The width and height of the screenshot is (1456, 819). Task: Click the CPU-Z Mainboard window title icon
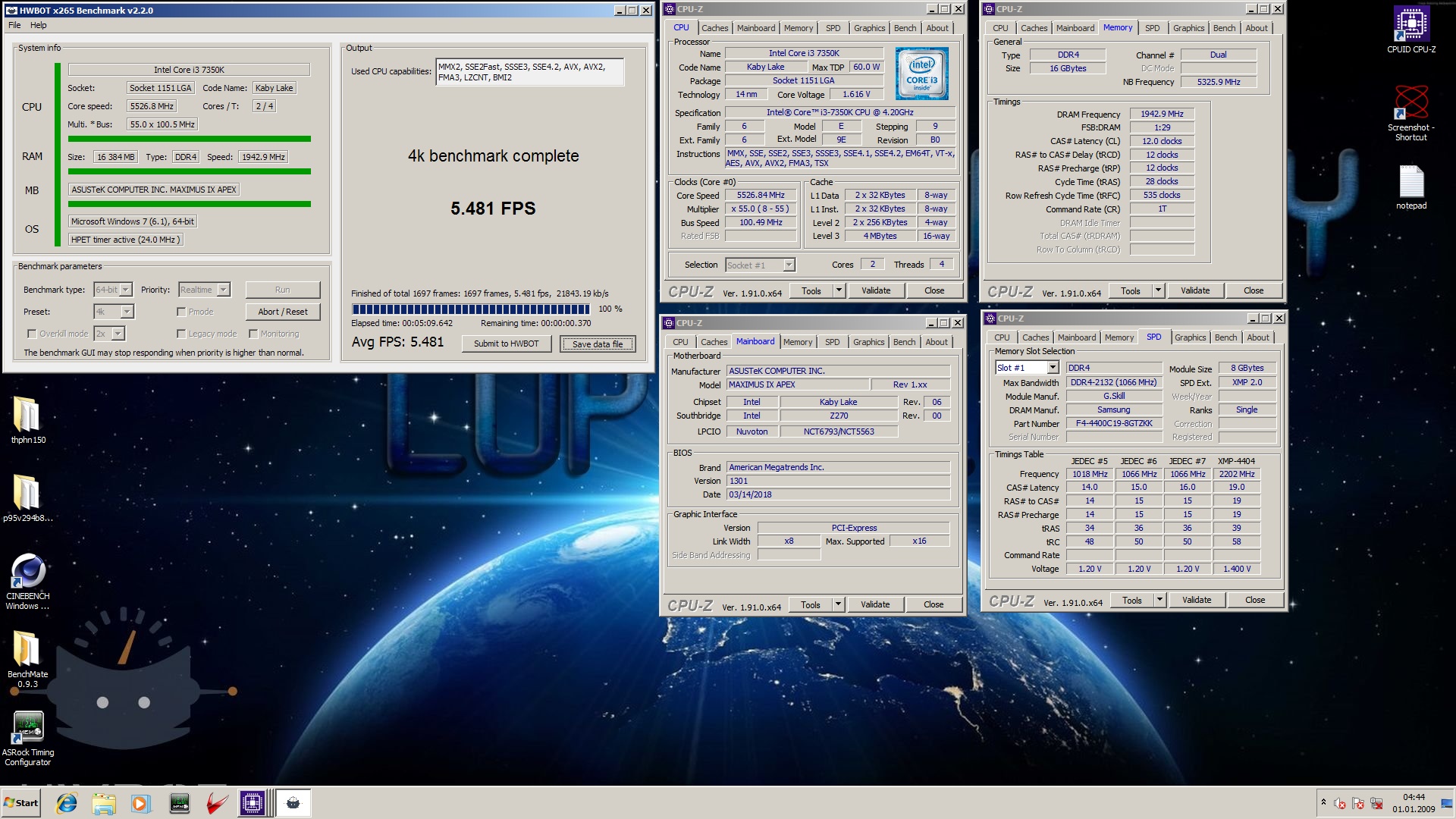pos(670,323)
